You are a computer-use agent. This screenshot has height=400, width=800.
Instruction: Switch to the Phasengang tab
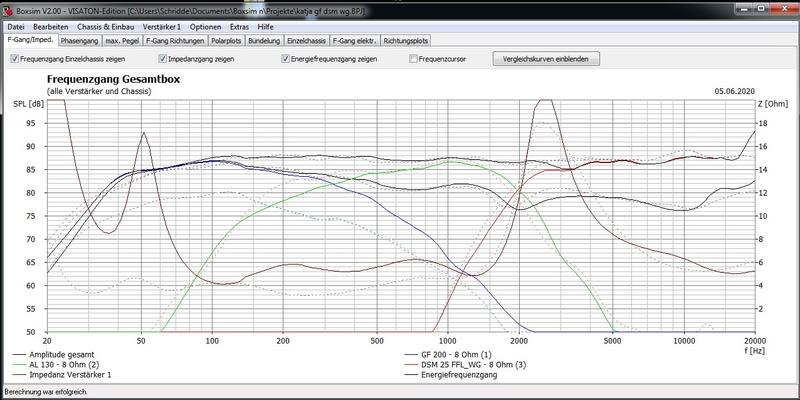79,41
